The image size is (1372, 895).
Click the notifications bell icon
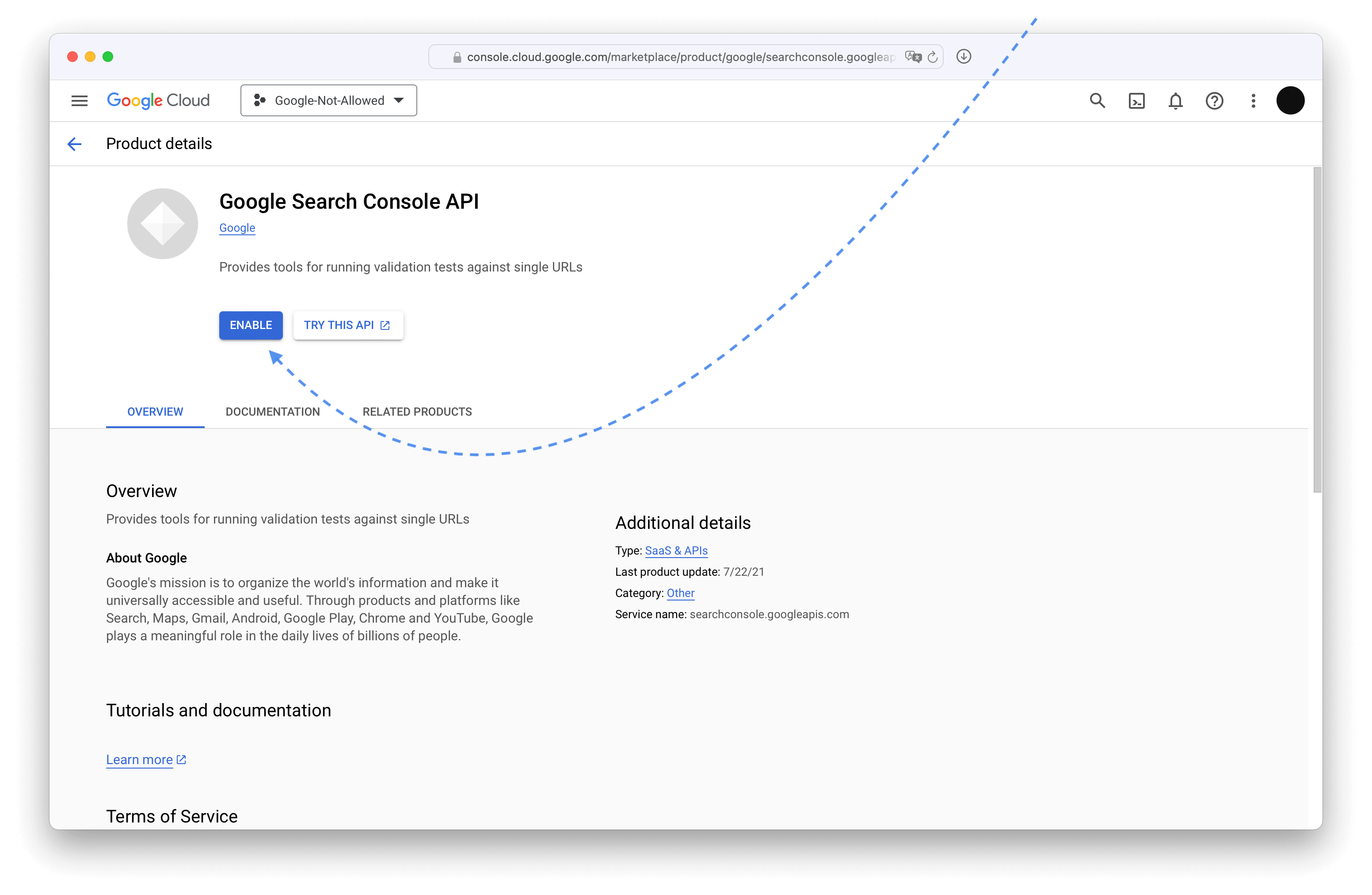point(1174,100)
